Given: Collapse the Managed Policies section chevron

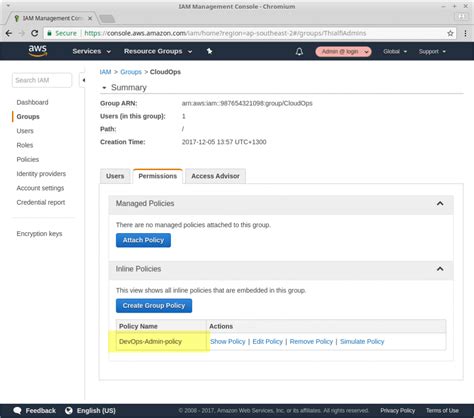Looking at the screenshot, I should (440, 203).
